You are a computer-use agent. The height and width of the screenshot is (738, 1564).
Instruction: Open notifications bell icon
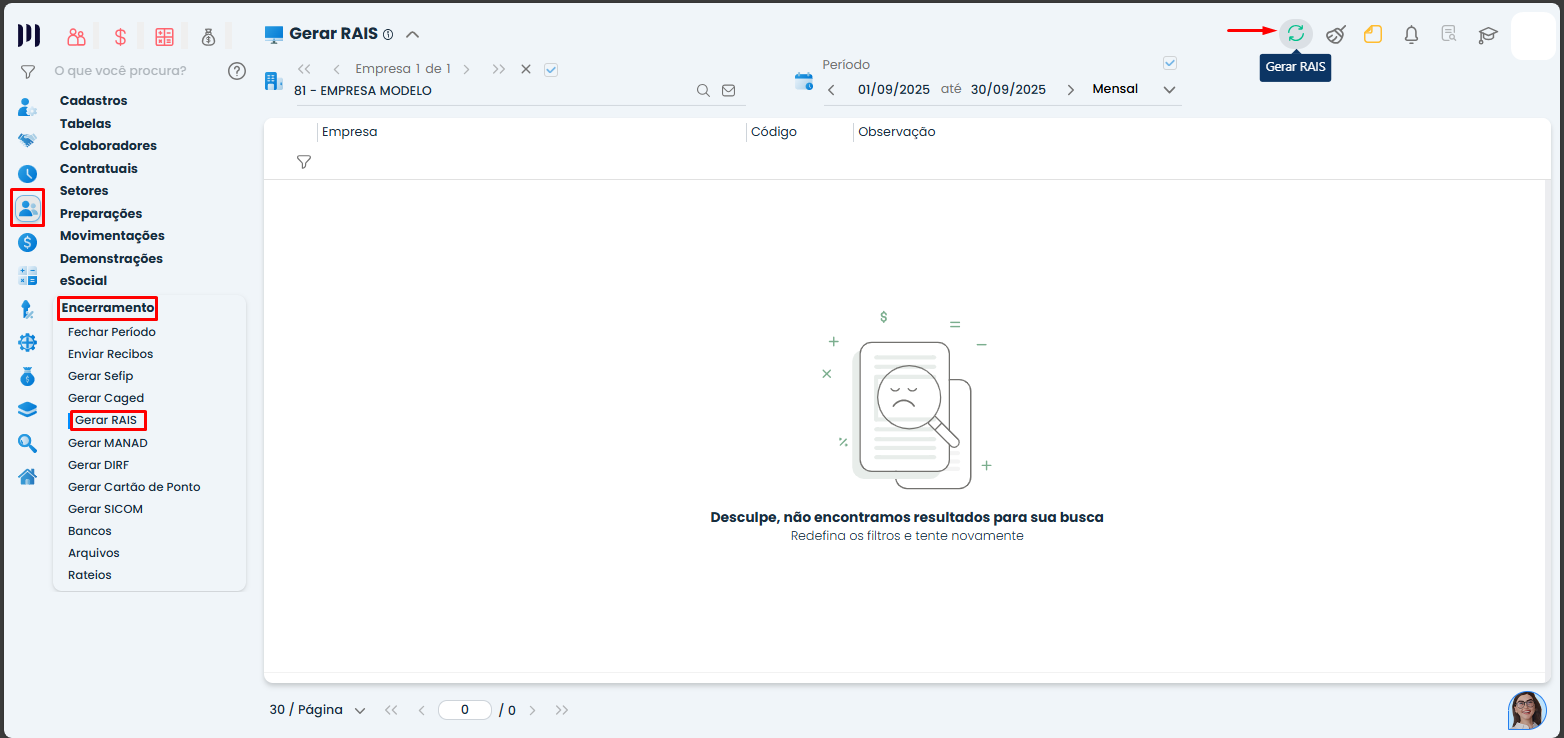tap(1411, 34)
